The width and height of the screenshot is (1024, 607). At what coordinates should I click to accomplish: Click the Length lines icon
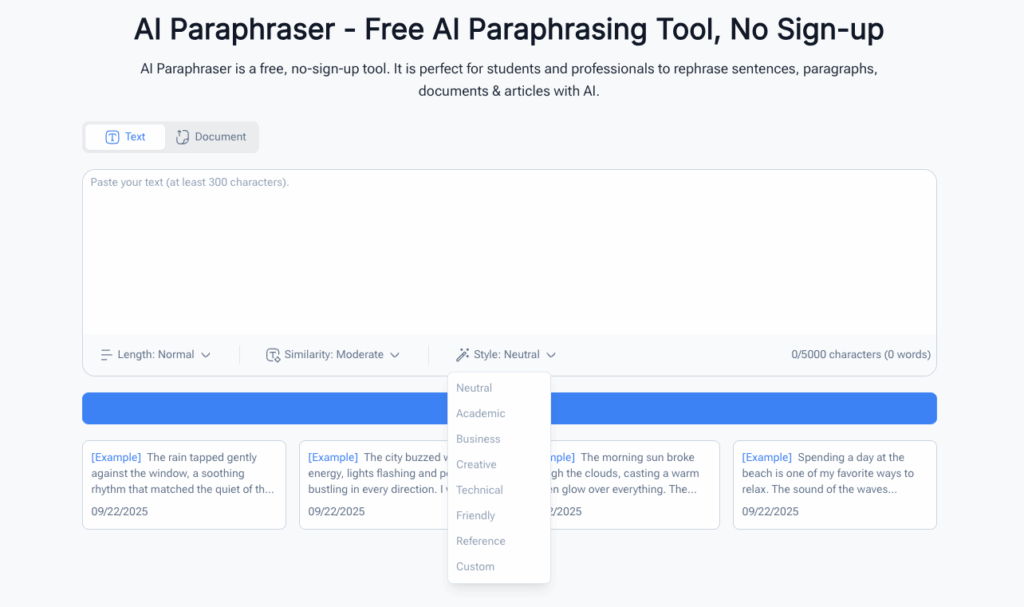(x=106, y=355)
